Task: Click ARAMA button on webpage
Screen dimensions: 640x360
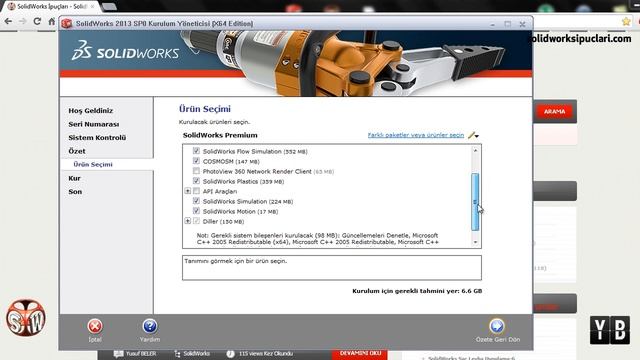Action: pos(554,111)
